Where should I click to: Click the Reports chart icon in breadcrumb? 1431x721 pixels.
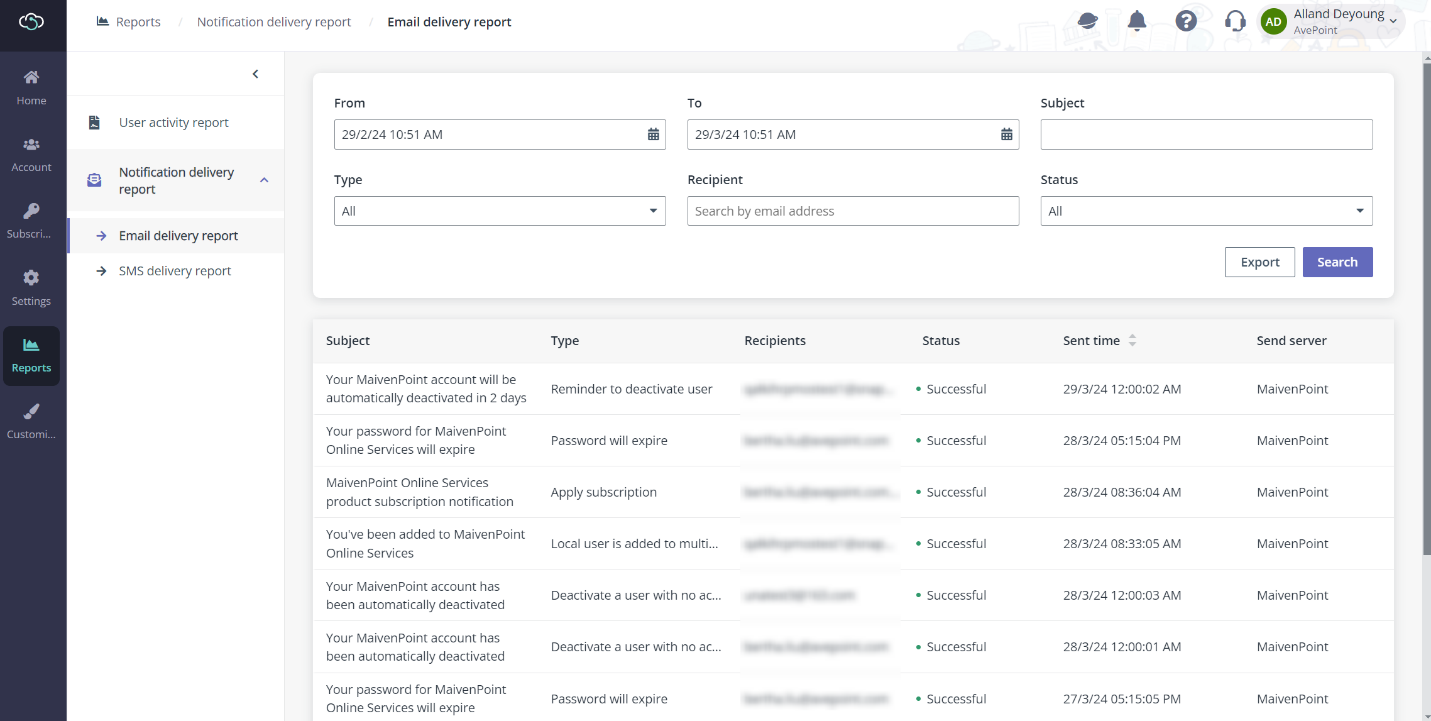click(102, 21)
